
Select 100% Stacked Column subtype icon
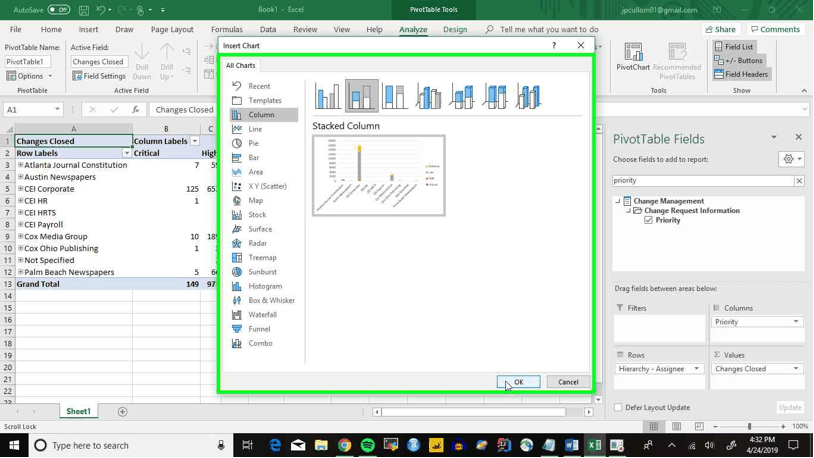tap(395, 96)
